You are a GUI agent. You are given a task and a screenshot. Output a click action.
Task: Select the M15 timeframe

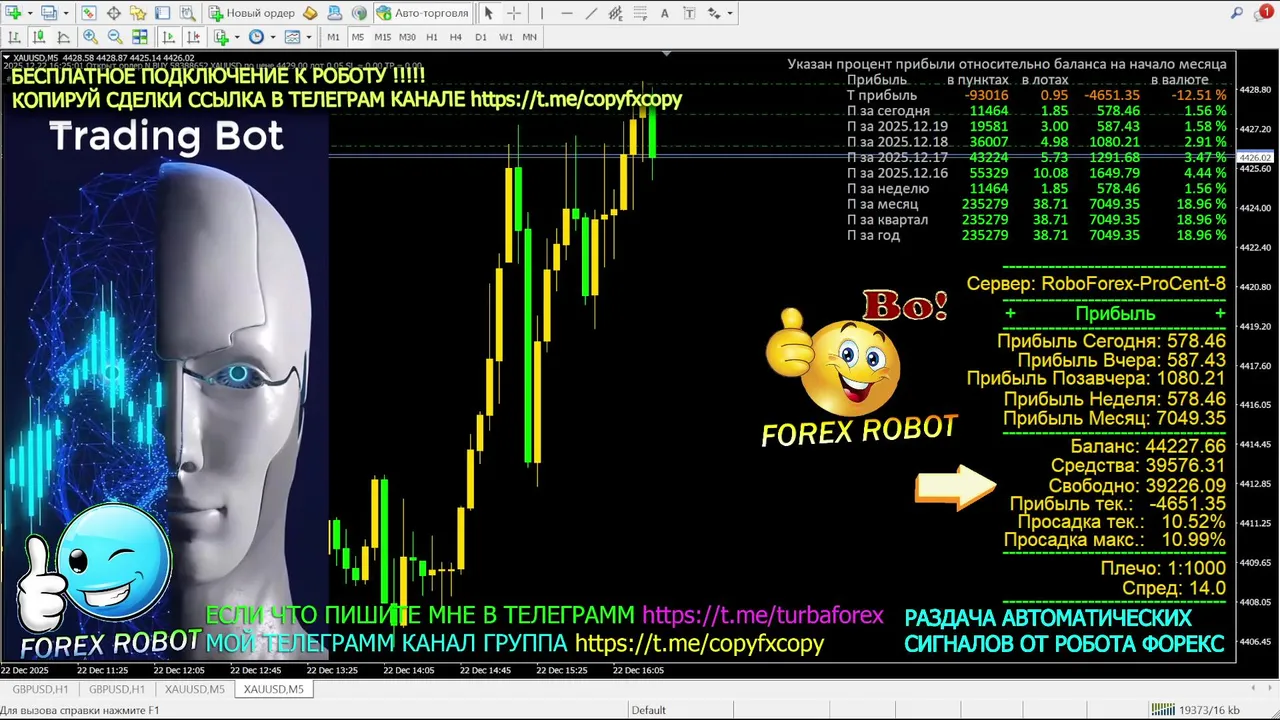pos(383,37)
